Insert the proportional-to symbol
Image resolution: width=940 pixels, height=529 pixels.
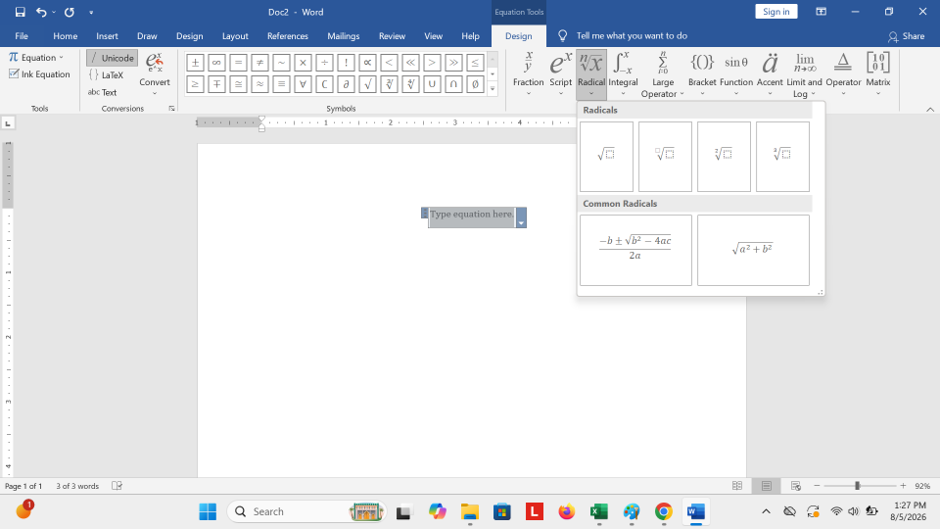pos(367,62)
